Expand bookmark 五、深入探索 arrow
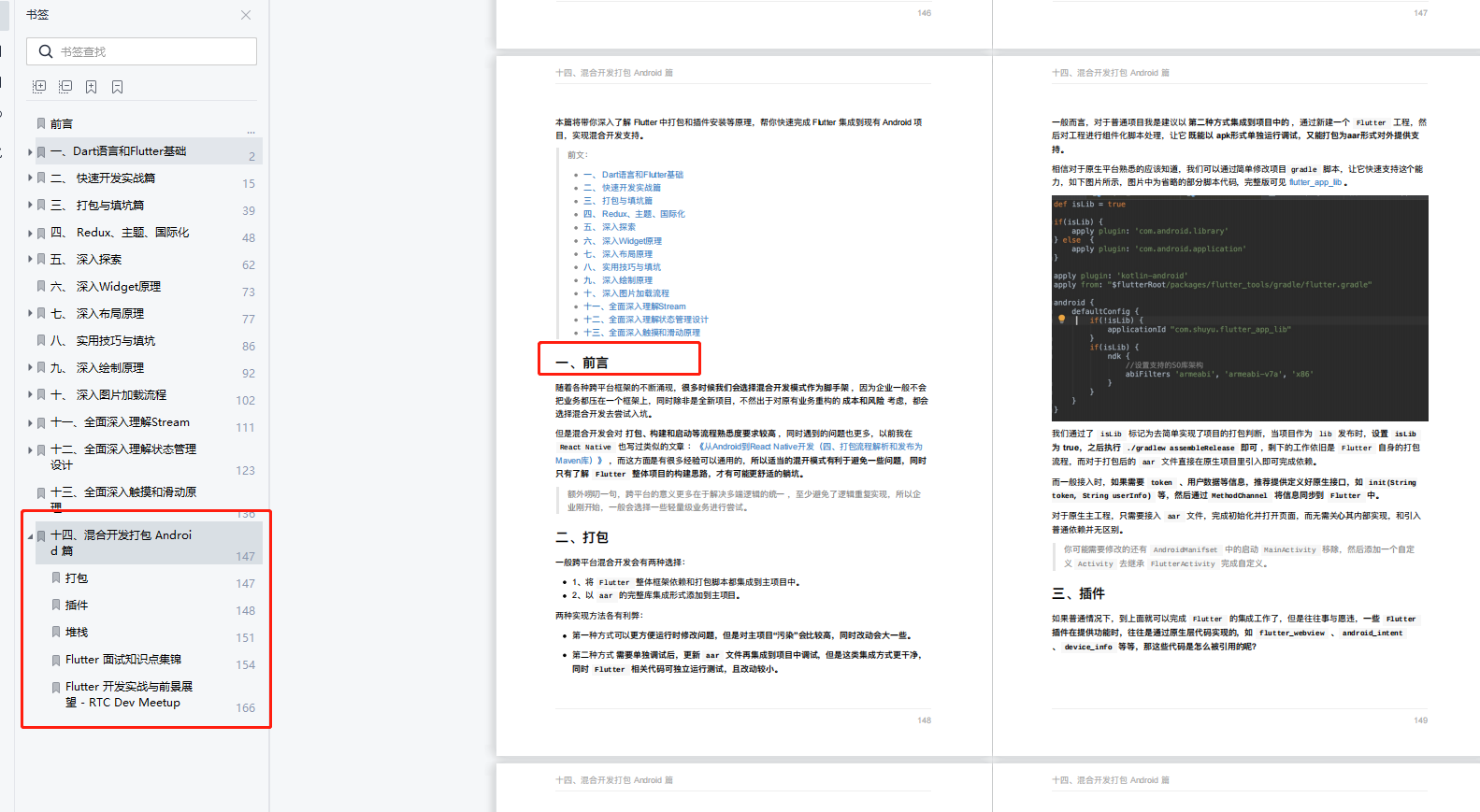 [30, 260]
